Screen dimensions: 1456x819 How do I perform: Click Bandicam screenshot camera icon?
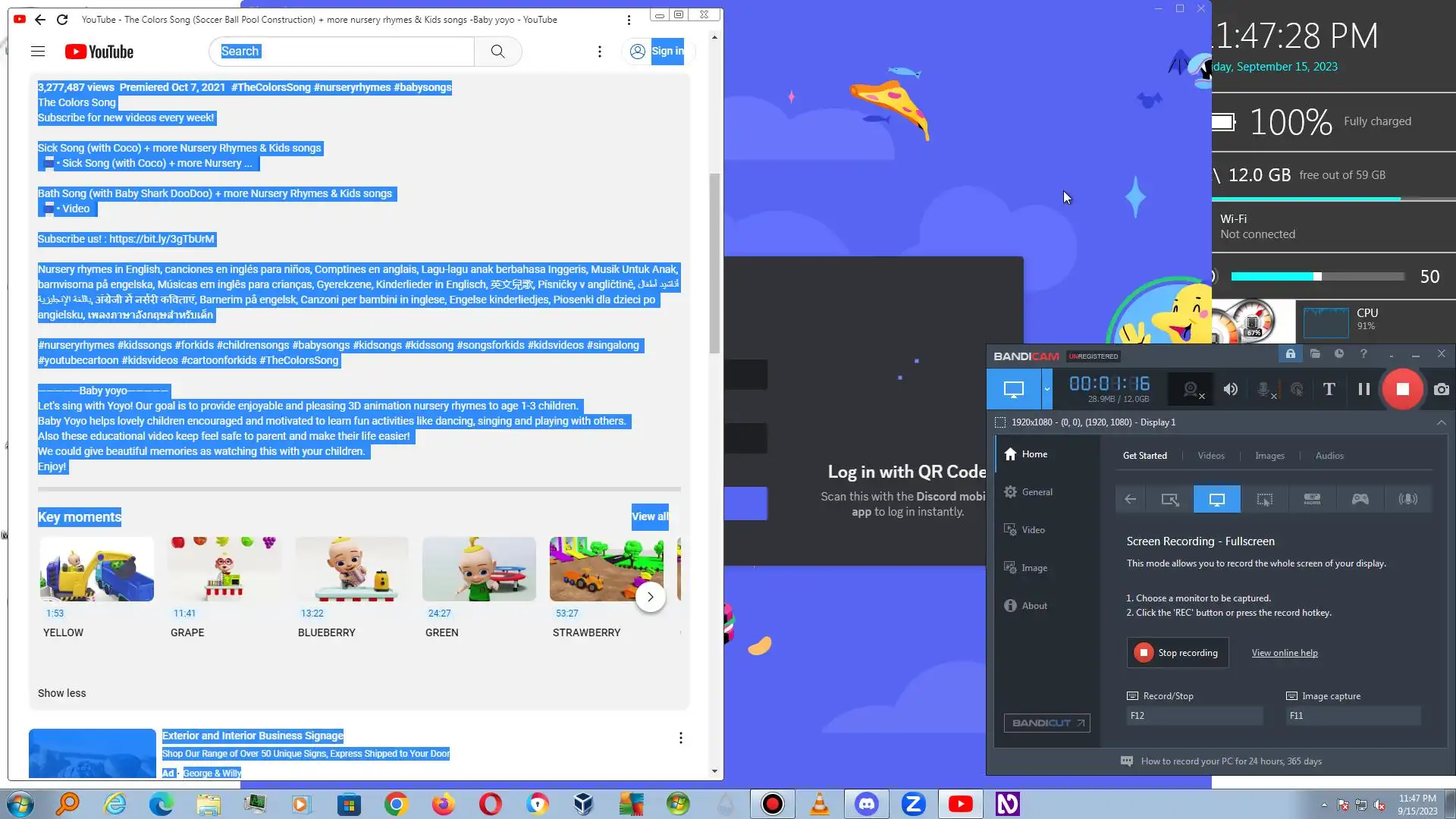pos(1441,389)
